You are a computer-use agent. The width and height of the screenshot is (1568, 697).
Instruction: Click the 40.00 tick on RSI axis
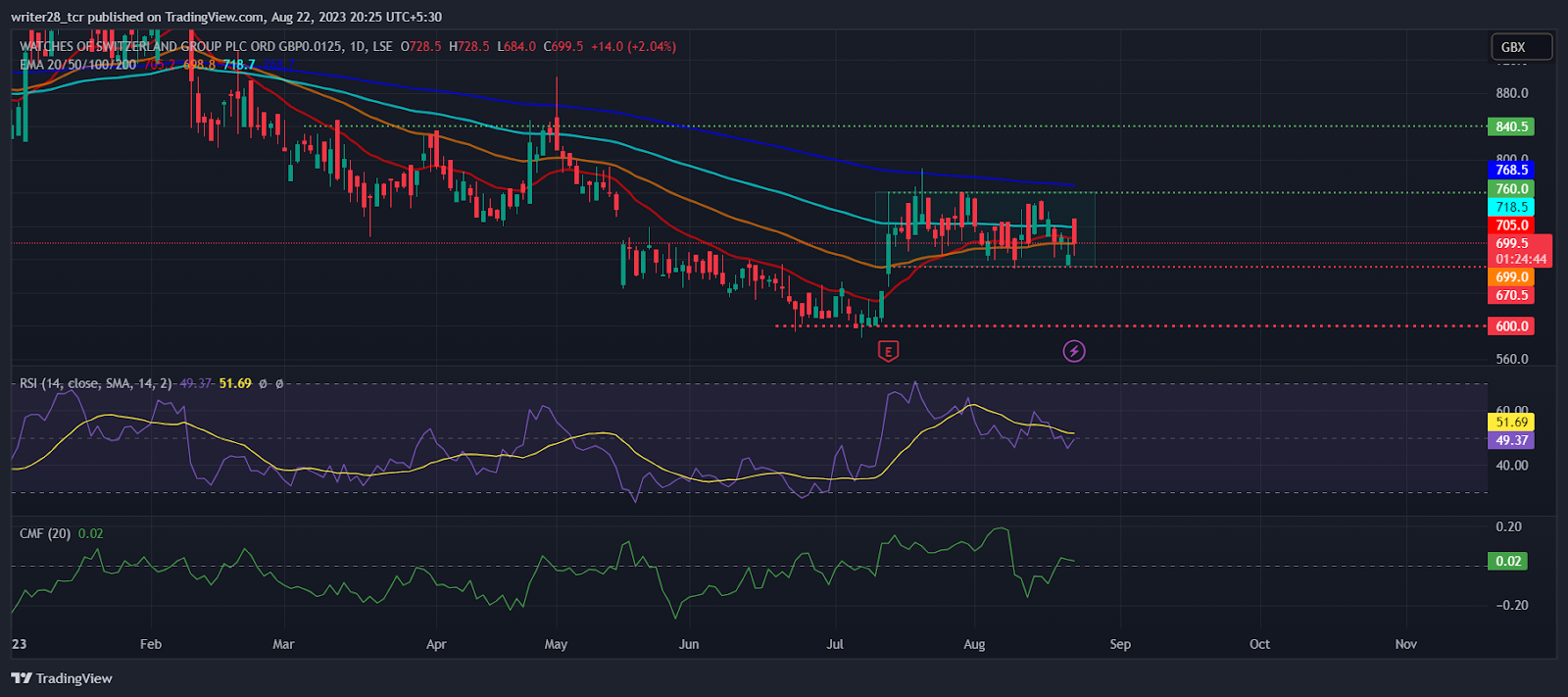pyautogui.click(x=1512, y=466)
